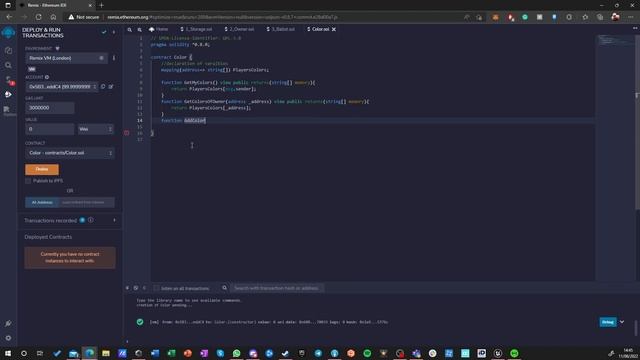
Task: Click the Gas Limit input field
Action: tap(50, 108)
